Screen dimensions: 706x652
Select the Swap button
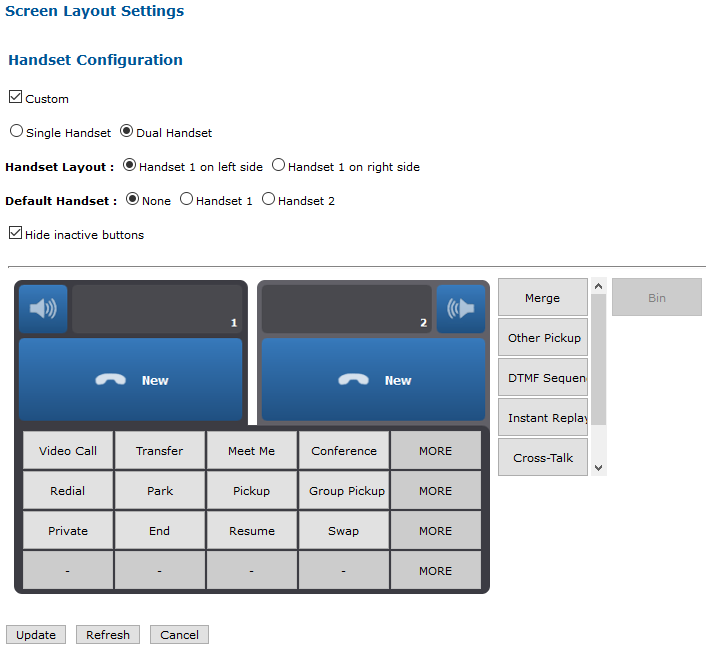[x=344, y=531]
